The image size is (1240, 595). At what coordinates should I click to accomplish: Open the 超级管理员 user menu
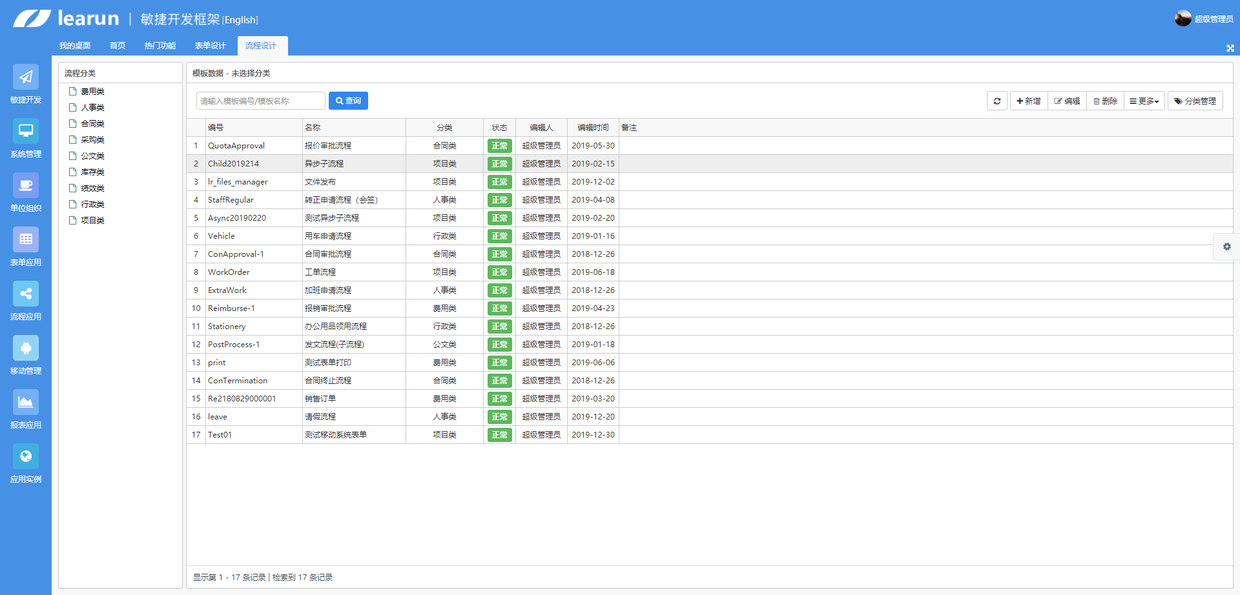1204,18
